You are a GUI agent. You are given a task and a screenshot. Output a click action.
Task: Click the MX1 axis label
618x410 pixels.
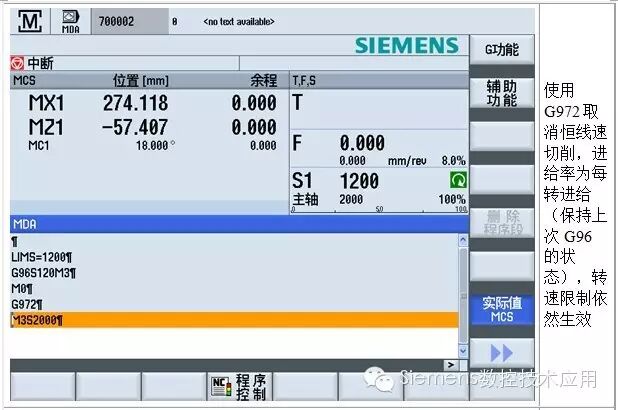[46, 103]
